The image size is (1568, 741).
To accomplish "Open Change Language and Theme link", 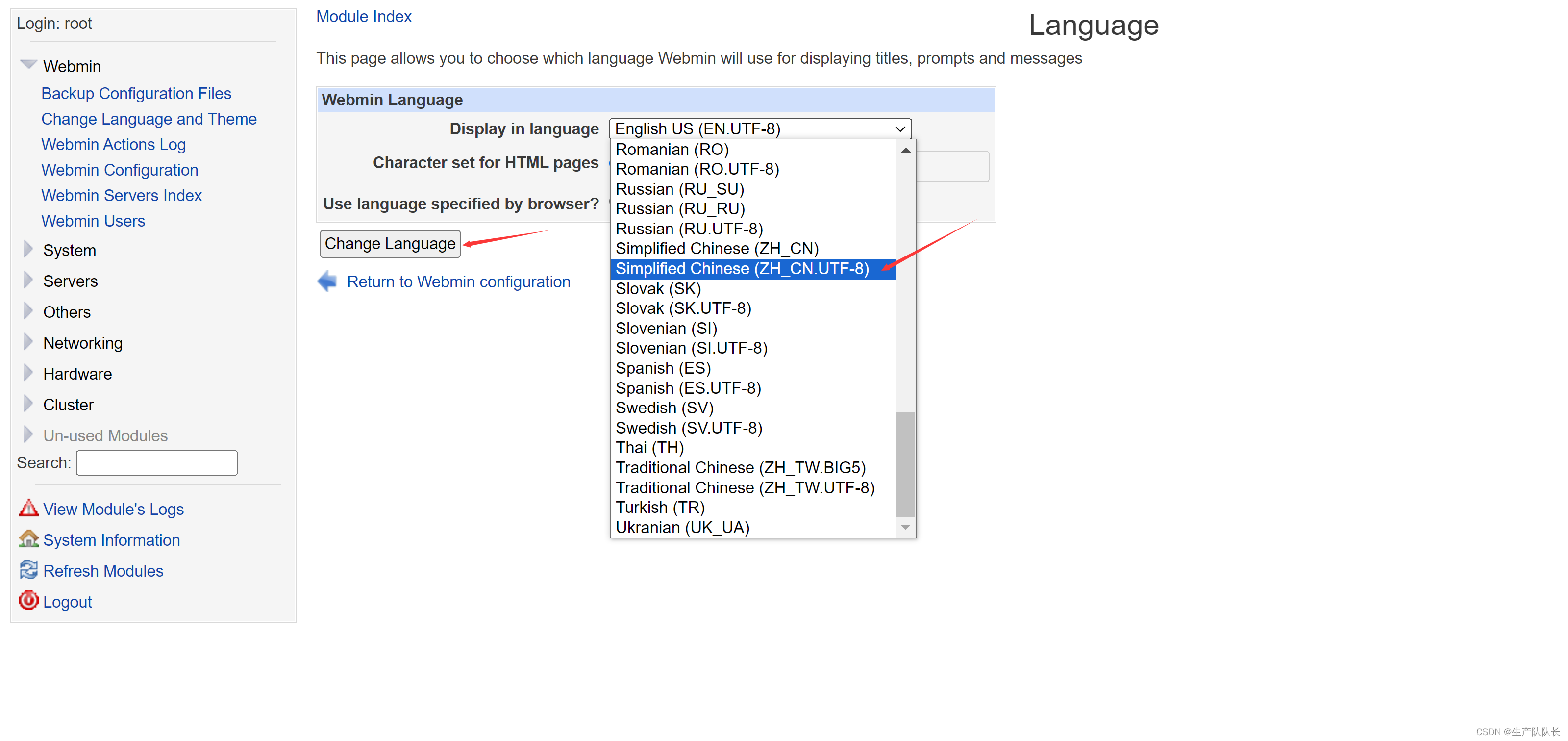I will 149,119.
